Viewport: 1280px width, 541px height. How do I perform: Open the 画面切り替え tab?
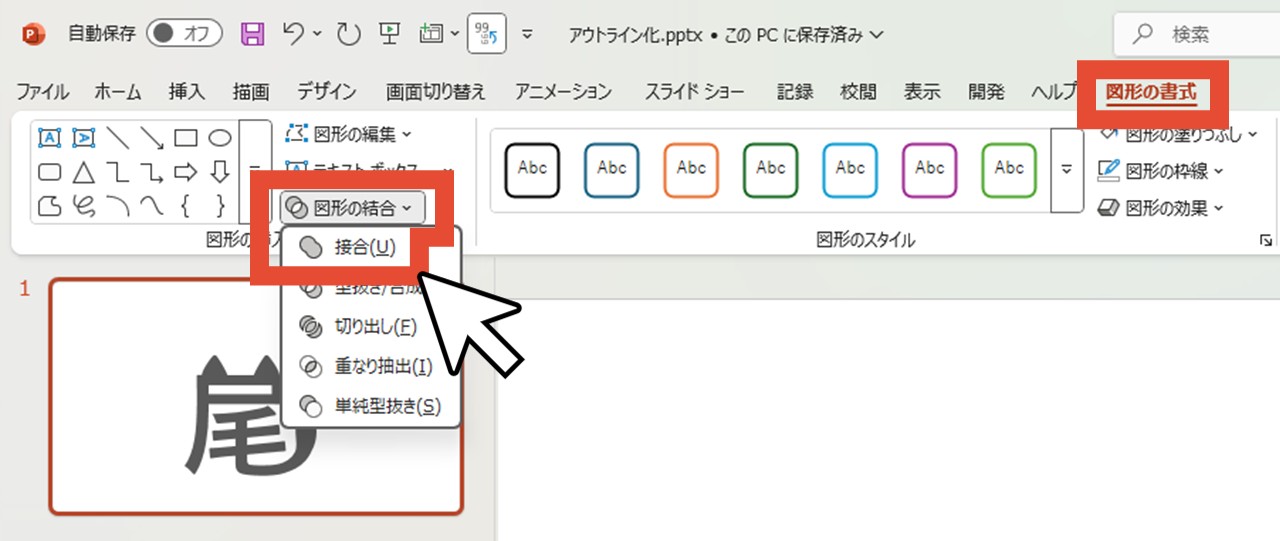pyautogui.click(x=436, y=92)
